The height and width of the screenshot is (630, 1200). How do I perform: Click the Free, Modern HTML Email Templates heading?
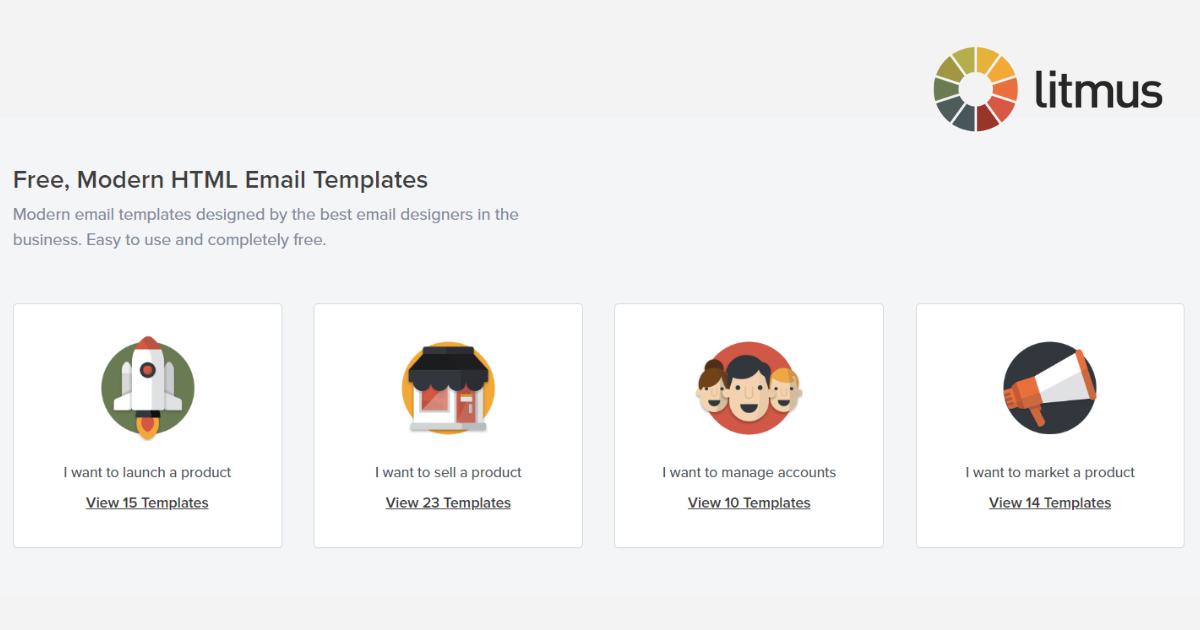coord(220,180)
